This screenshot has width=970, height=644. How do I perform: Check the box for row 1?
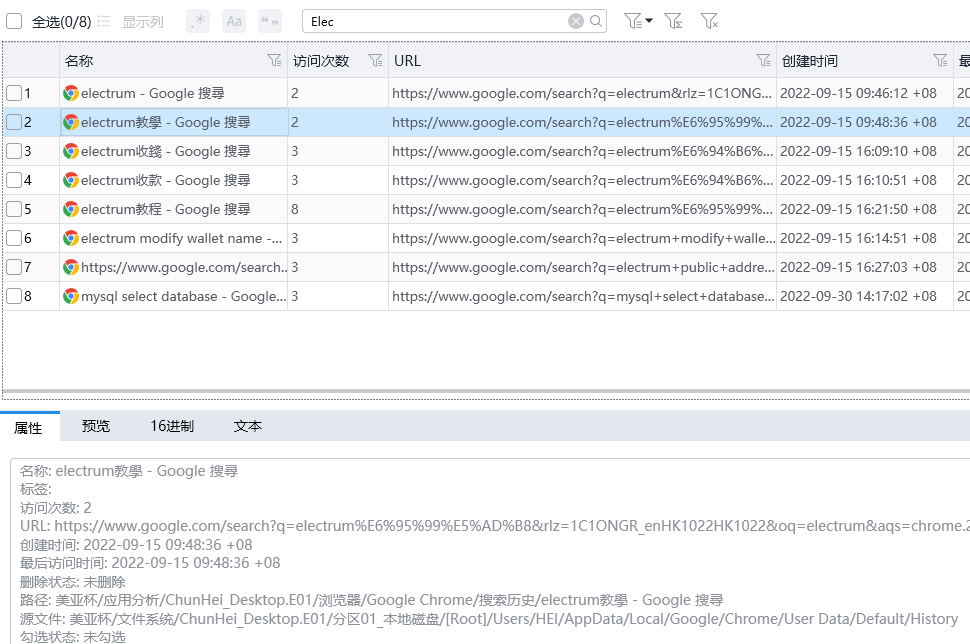[14, 93]
